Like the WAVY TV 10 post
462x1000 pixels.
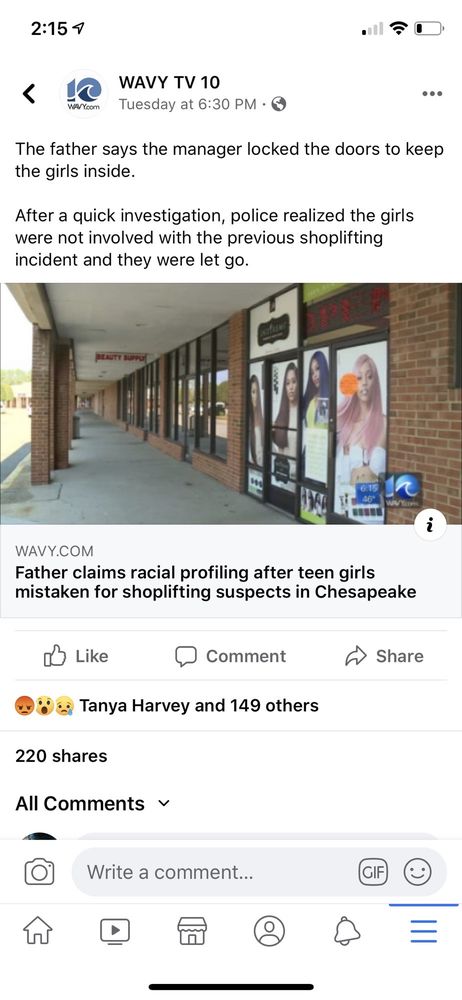tap(76, 656)
